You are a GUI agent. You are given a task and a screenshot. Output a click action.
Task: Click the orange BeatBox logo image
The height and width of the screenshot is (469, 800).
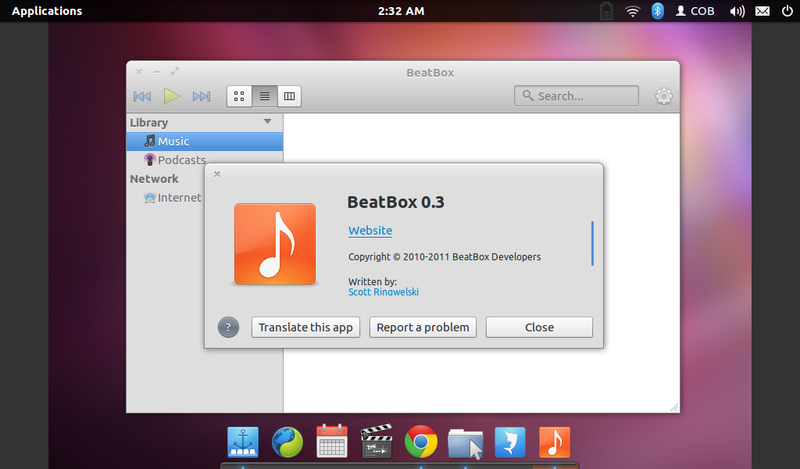(x=275, y=244)
